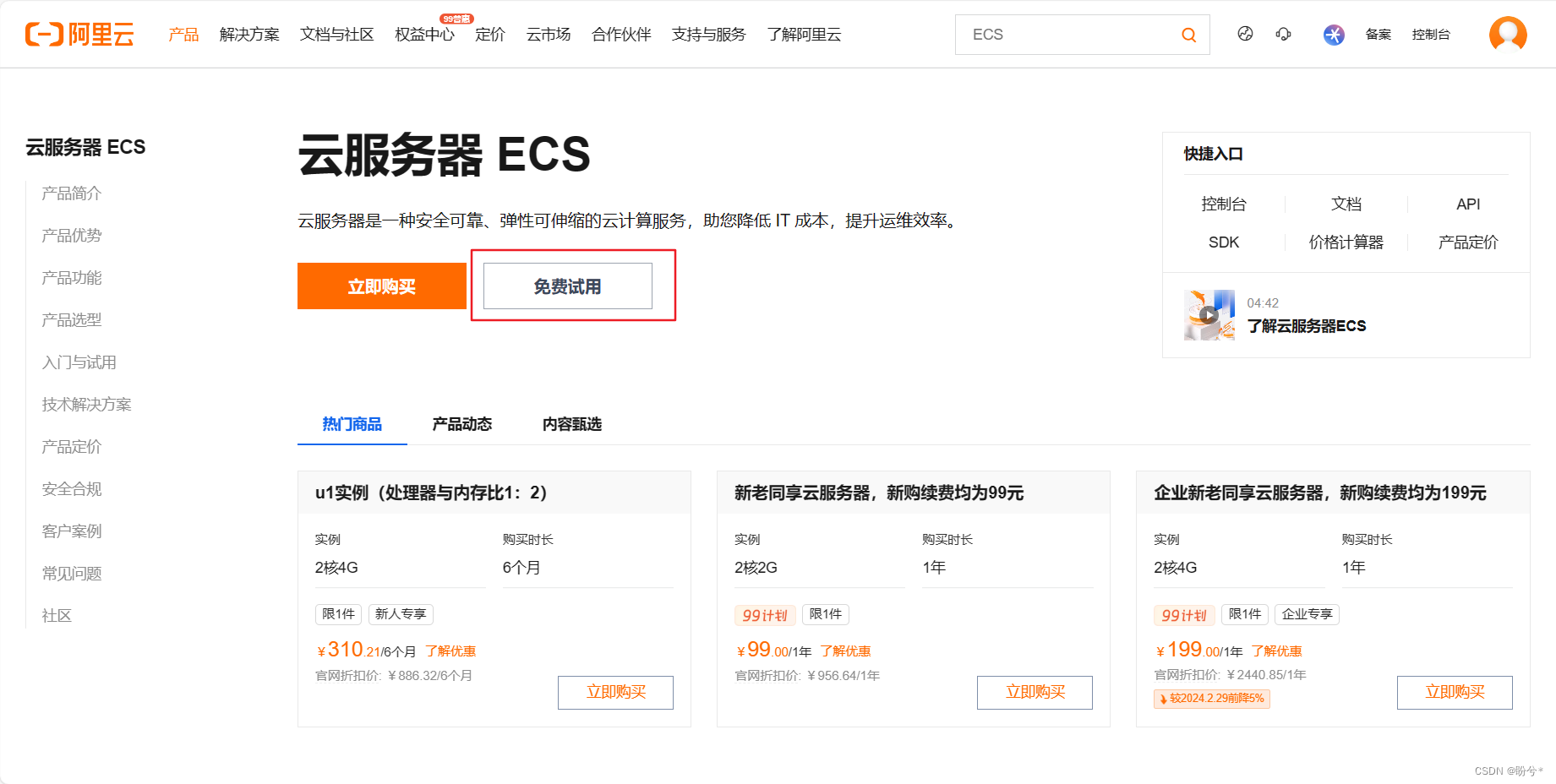This screenshot has height=784, width=1556.
Task: Switch to the 内容甄选 tab
Action: pos(572,424)
